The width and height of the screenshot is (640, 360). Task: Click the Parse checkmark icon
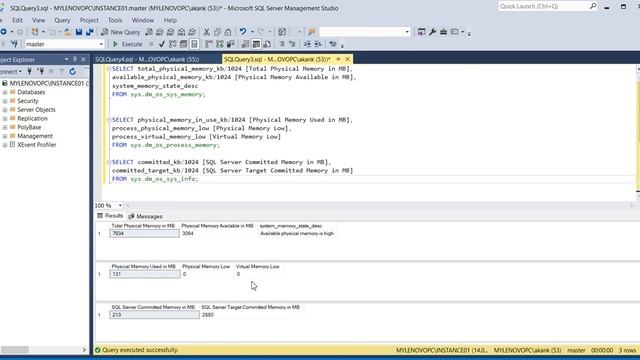click(x=162, y=44)
